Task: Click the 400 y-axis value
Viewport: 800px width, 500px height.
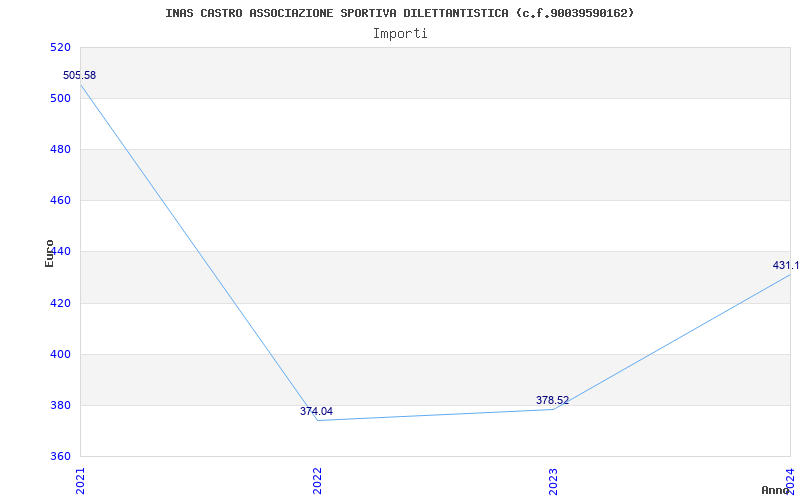Action: [x=60, y=354]
